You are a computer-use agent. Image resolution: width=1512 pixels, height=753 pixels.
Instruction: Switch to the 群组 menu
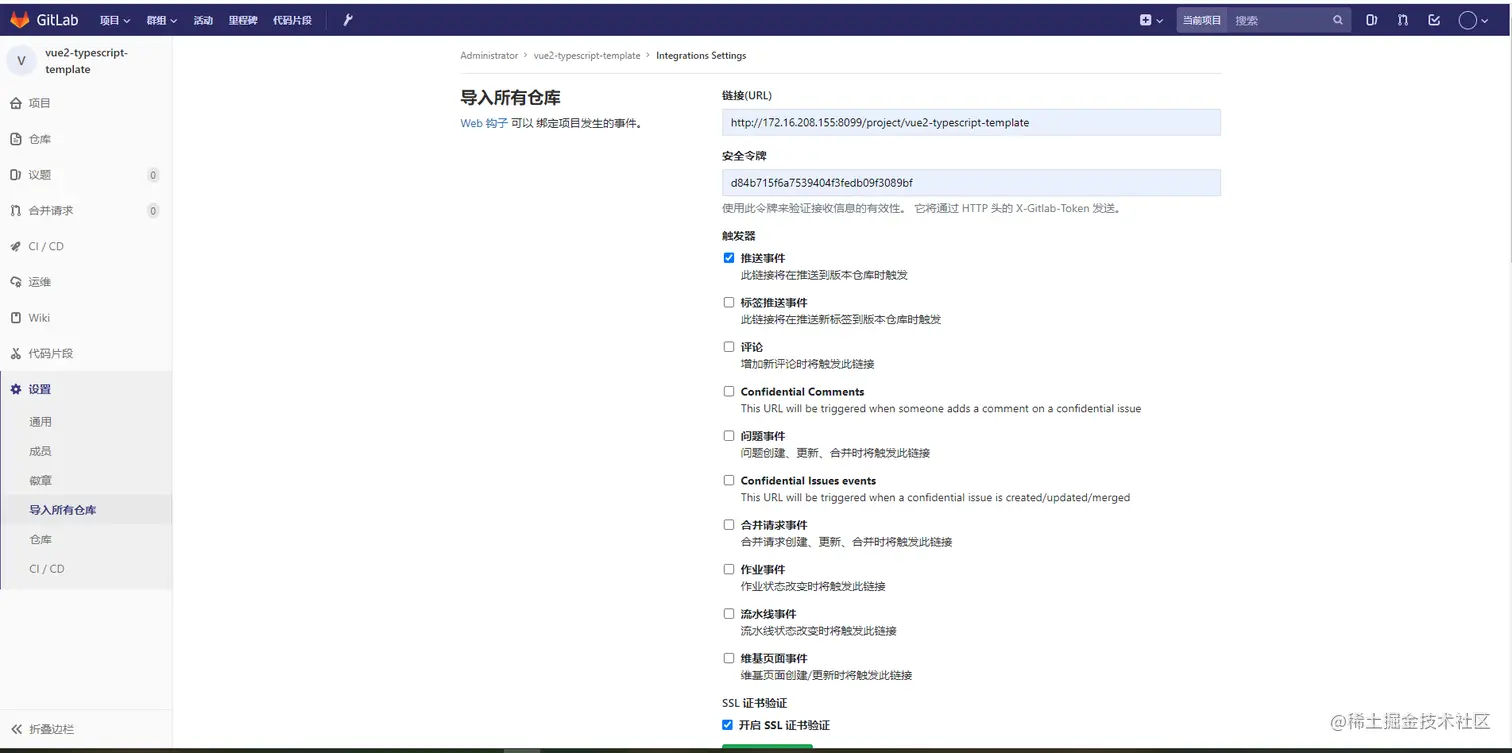(161, 19)
